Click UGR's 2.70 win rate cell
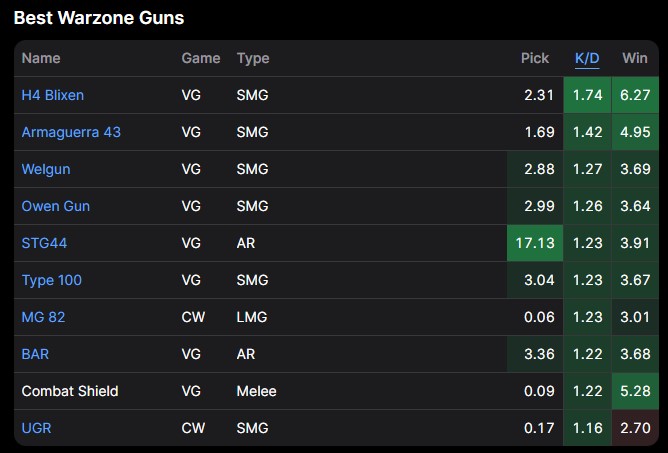The image size is (668, 453). point(634,428)
